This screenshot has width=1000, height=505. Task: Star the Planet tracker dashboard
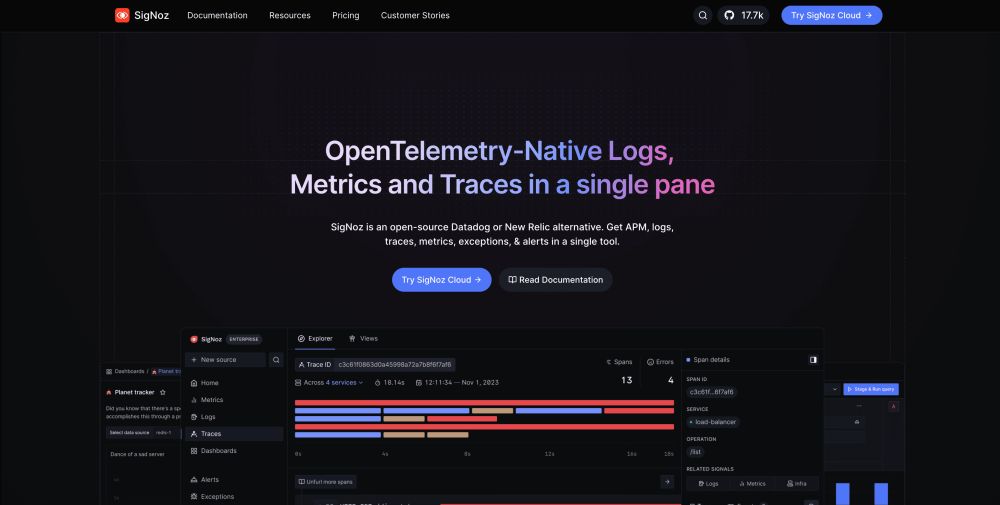(x=163, y=392)
